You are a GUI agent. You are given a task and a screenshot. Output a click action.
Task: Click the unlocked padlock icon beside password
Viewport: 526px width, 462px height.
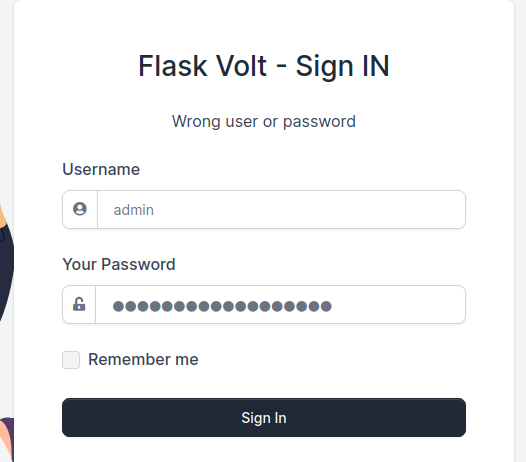79,304
